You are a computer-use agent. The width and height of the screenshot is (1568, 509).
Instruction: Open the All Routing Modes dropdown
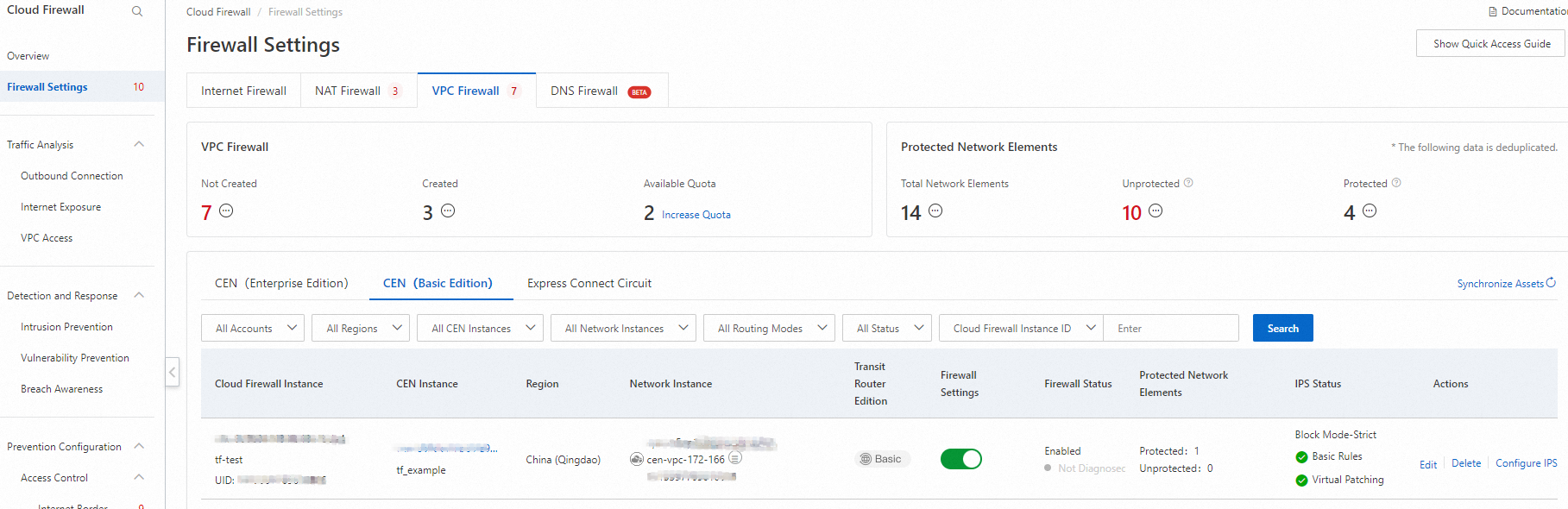(x=769, y=328)
